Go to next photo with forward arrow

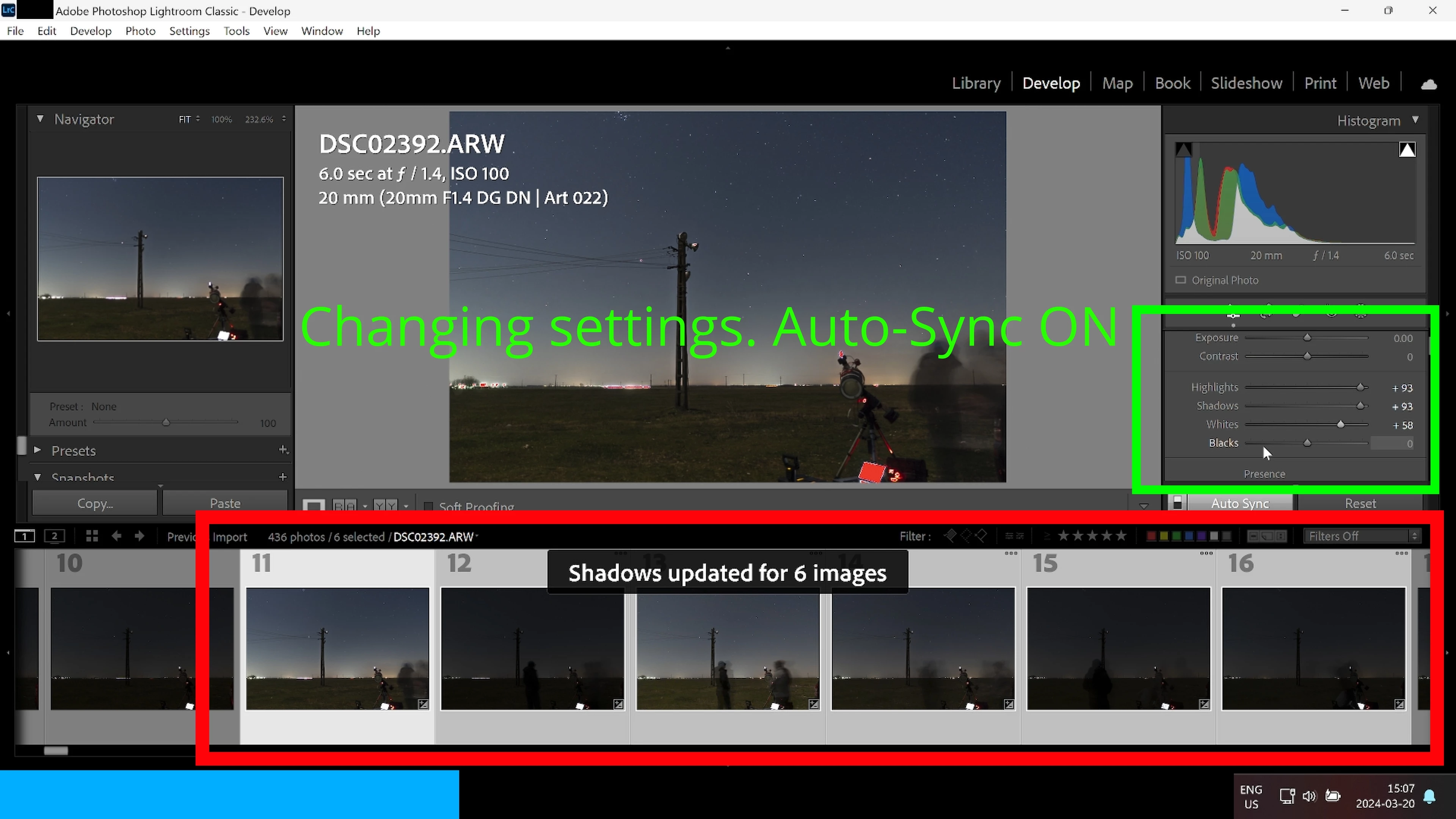(x=140, y=536)
